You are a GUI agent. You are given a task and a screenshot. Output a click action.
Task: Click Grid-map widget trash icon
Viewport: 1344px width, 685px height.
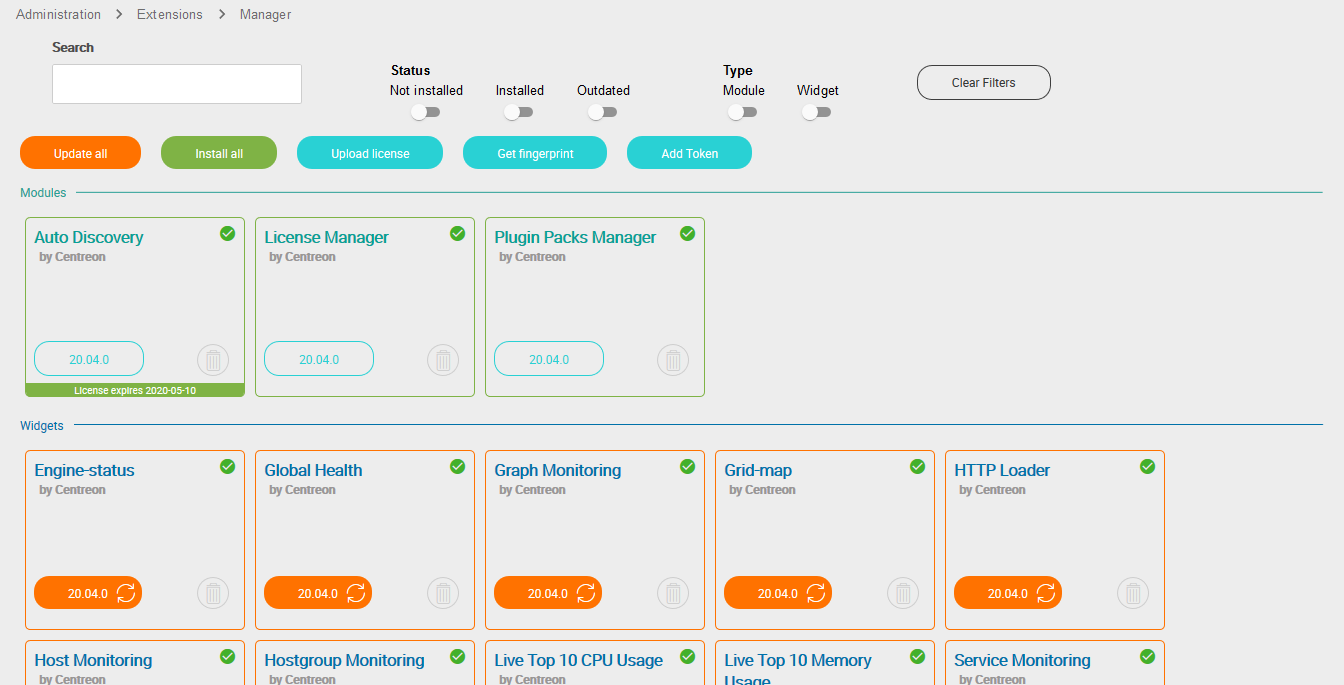tap(903, 593)
